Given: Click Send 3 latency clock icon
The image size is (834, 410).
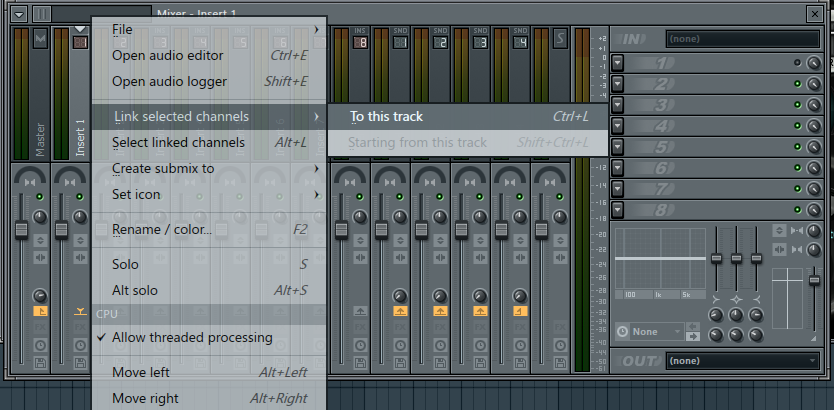Looking at the screenshot, I should (x=480, y=346).
